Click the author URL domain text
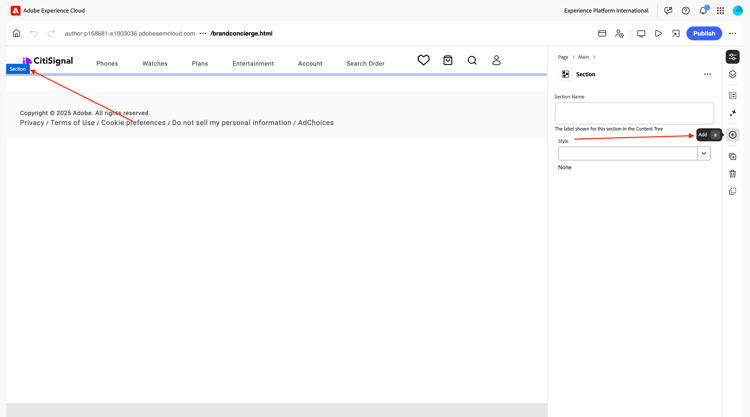Viewport: 750px width, 417px height. point(130,33)
